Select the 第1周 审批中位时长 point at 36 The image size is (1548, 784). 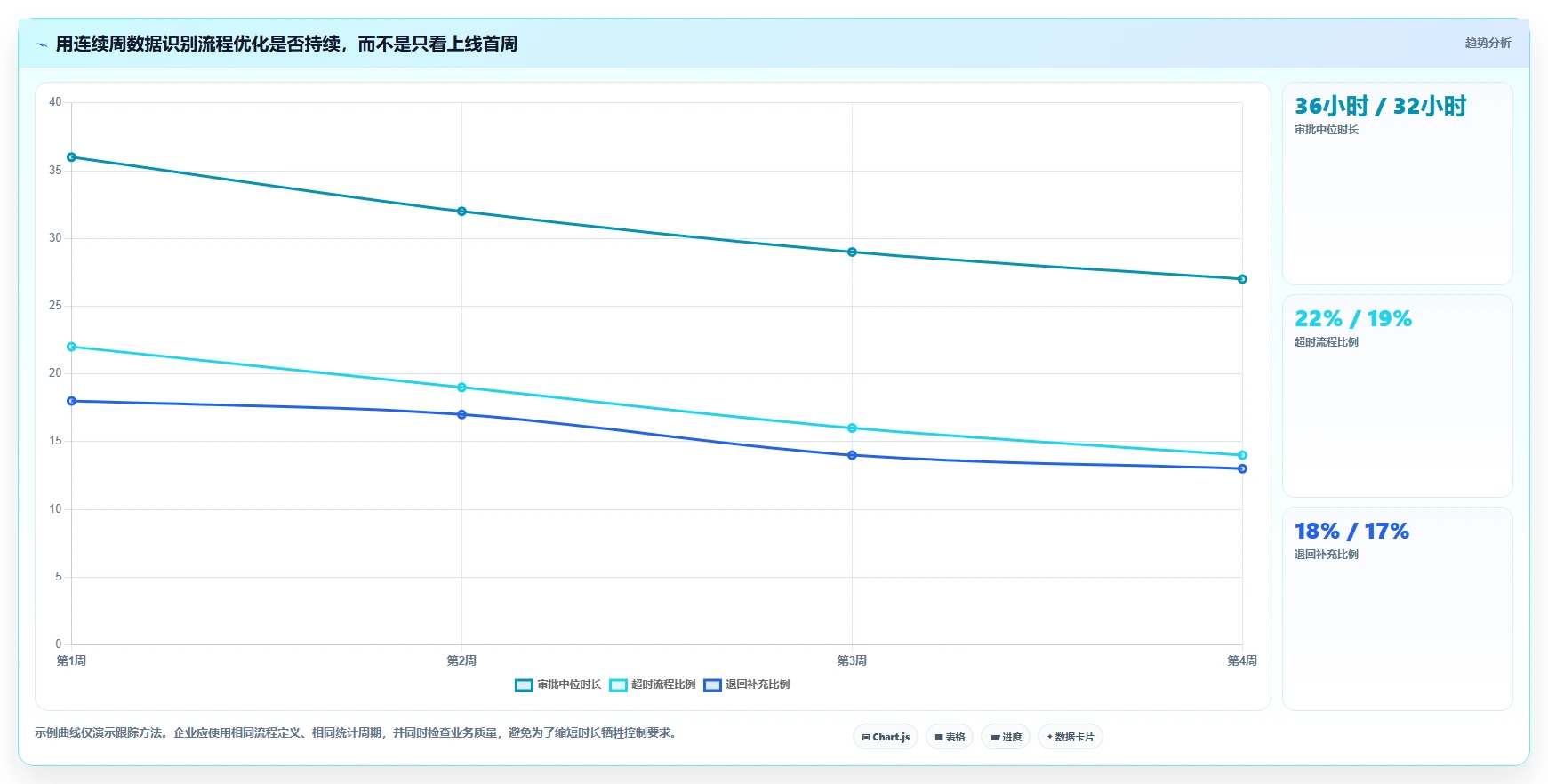coord(71,157)
